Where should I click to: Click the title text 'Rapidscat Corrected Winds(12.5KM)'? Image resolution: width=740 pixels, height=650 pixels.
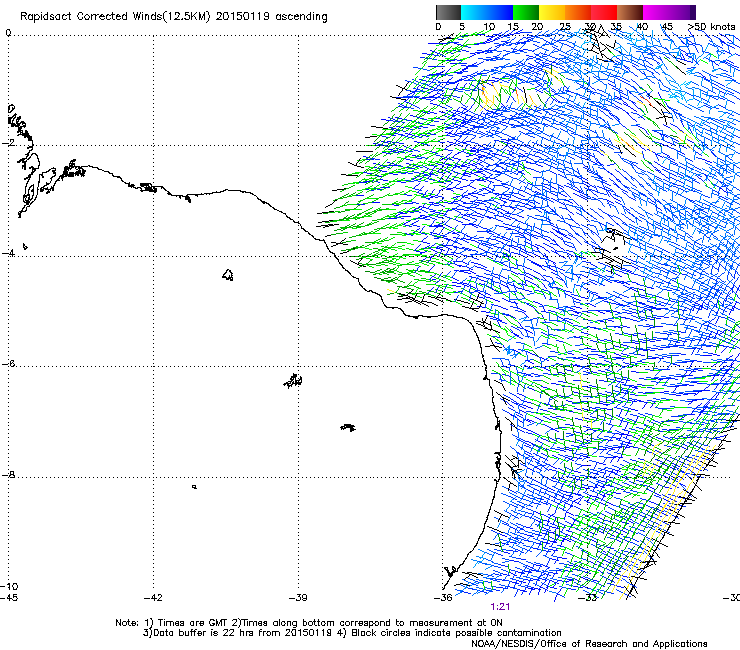click(115, 17)
